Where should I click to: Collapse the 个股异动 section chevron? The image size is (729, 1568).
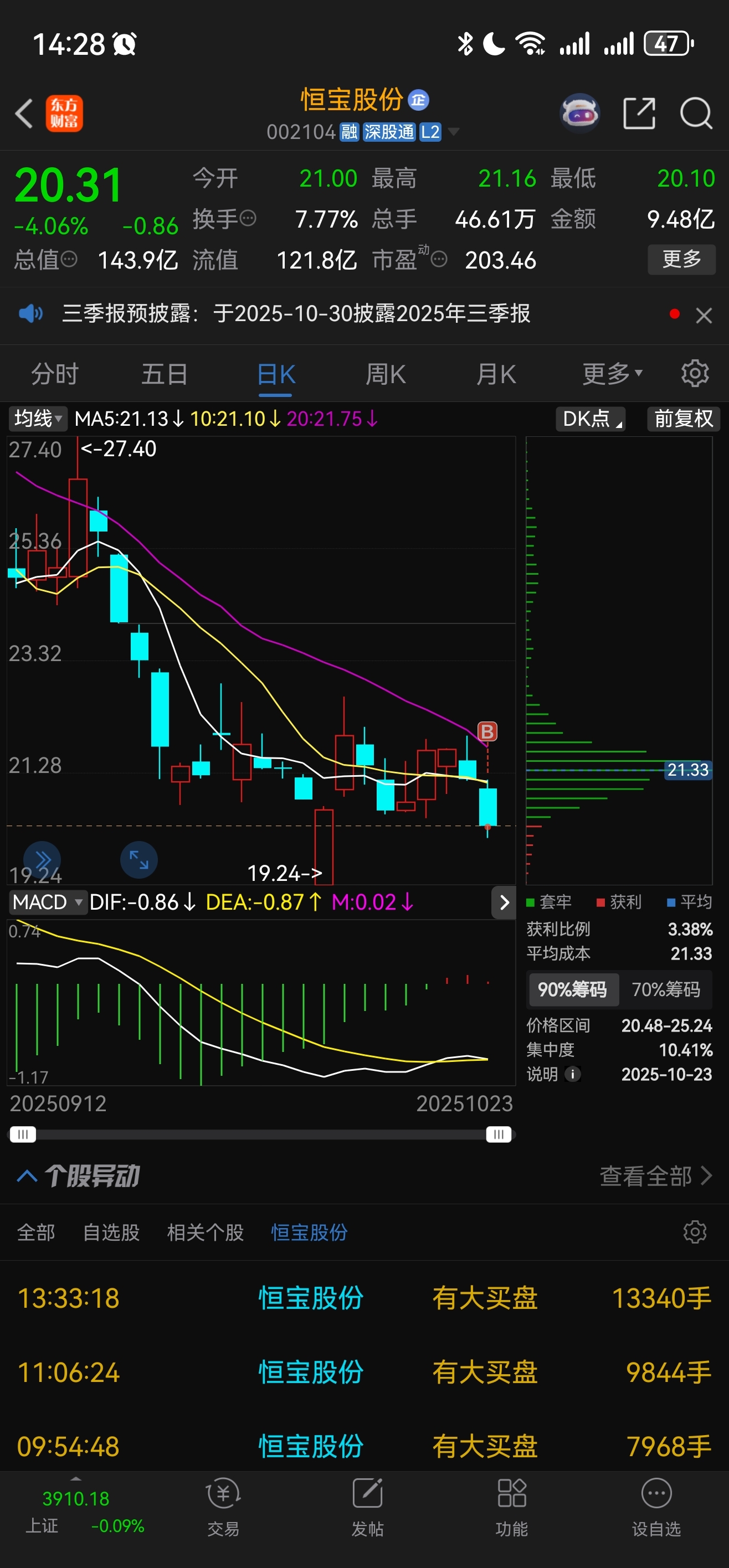pos(27,1175)
